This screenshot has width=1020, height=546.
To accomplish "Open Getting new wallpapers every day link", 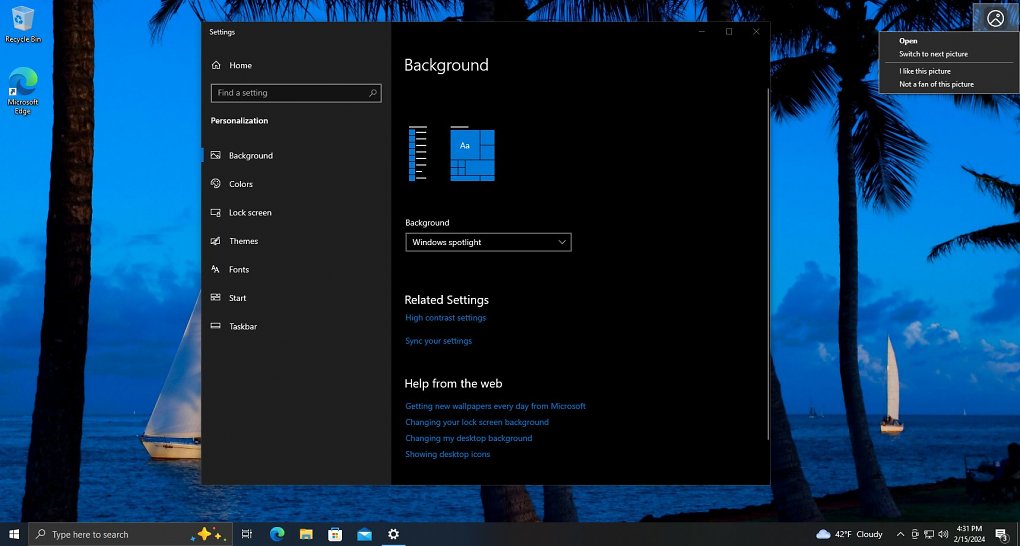I will [x=495, y=406].
